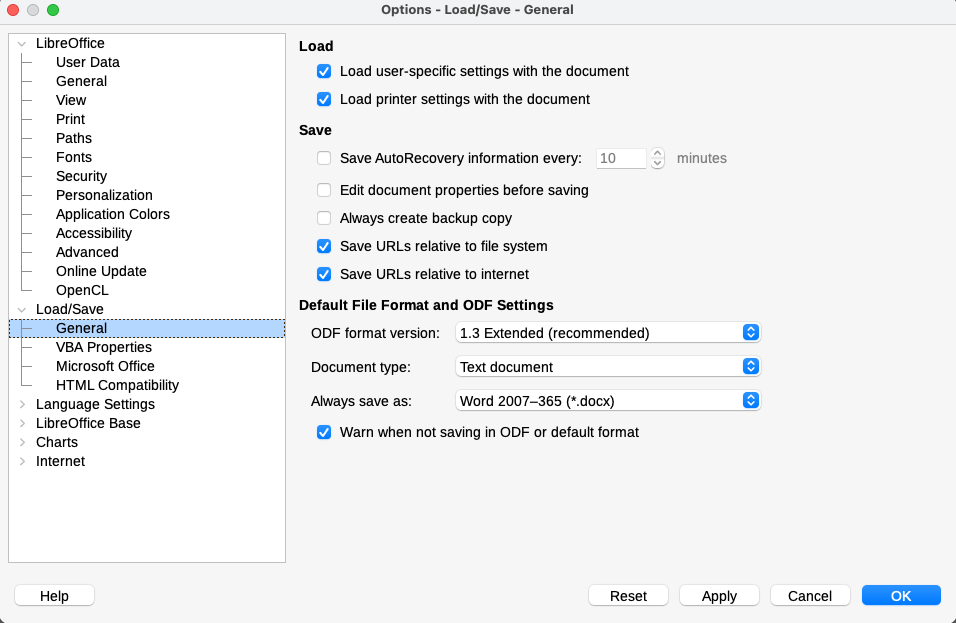Click the AutoRecovery minutes stepper arrows
Screen dimensions: 956x623
[657, 158]
